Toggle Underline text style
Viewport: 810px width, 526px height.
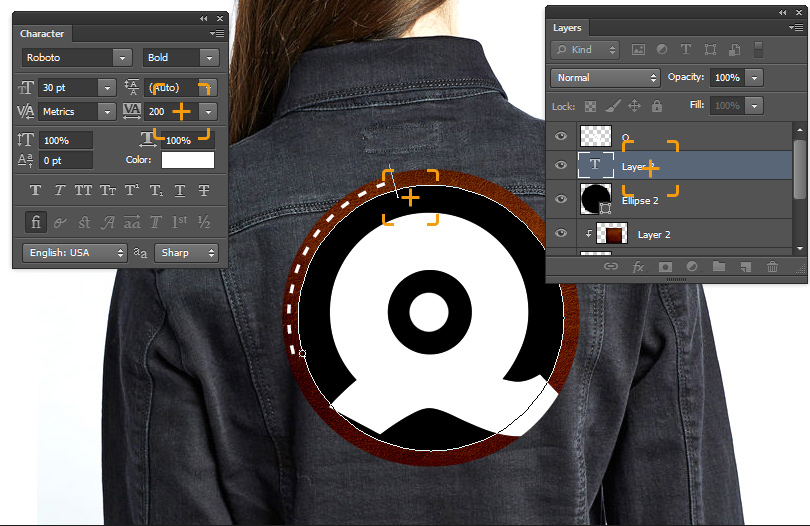(x=180, y=190)
